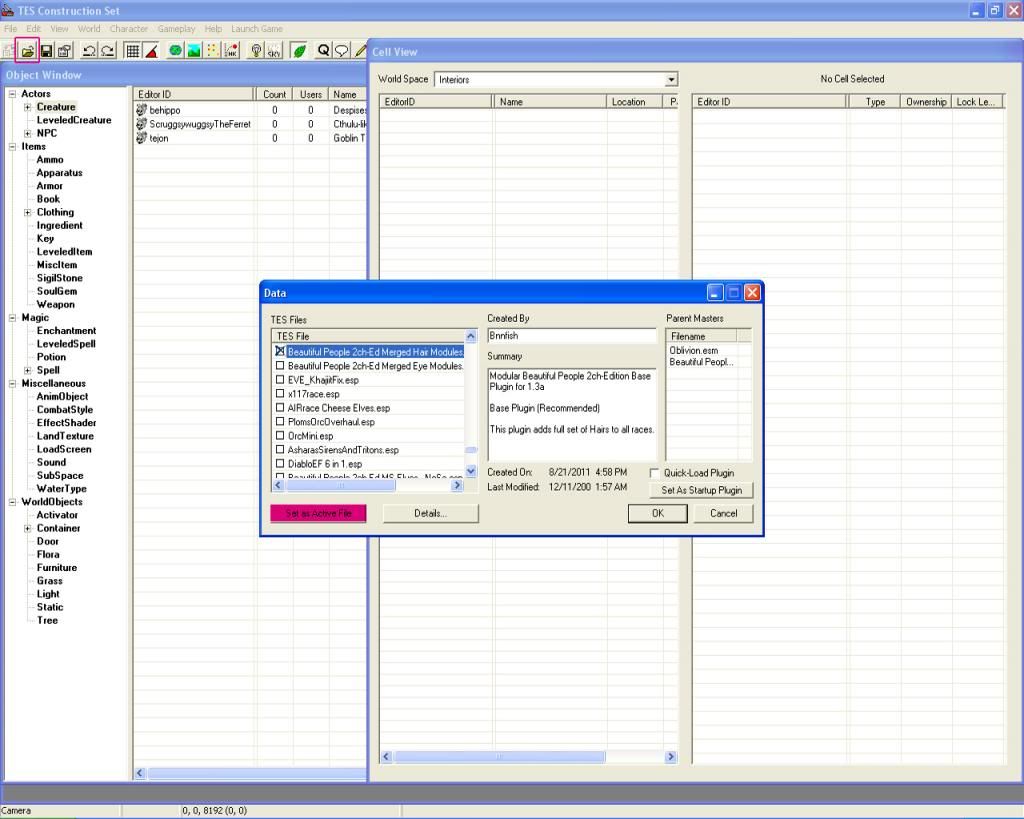
Task: Open the World Space dropdown
Action: (x=671, y=80)
